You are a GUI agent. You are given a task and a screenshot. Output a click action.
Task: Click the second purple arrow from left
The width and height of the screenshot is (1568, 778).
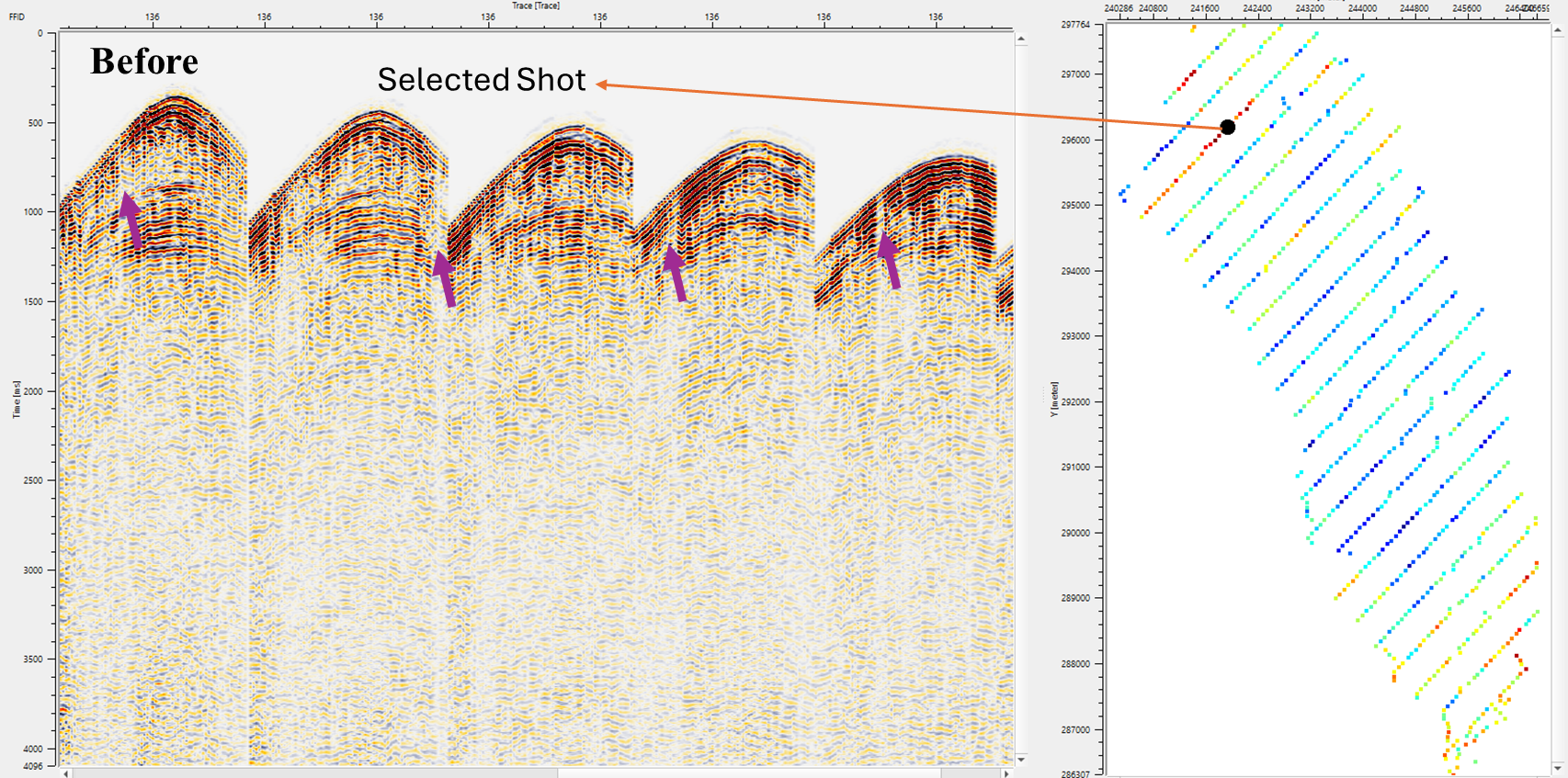coord(445,278)
